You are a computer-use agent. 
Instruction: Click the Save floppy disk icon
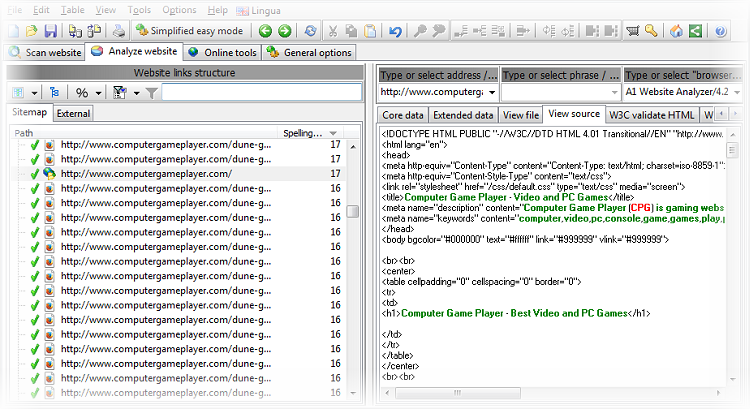pos(51,31)
